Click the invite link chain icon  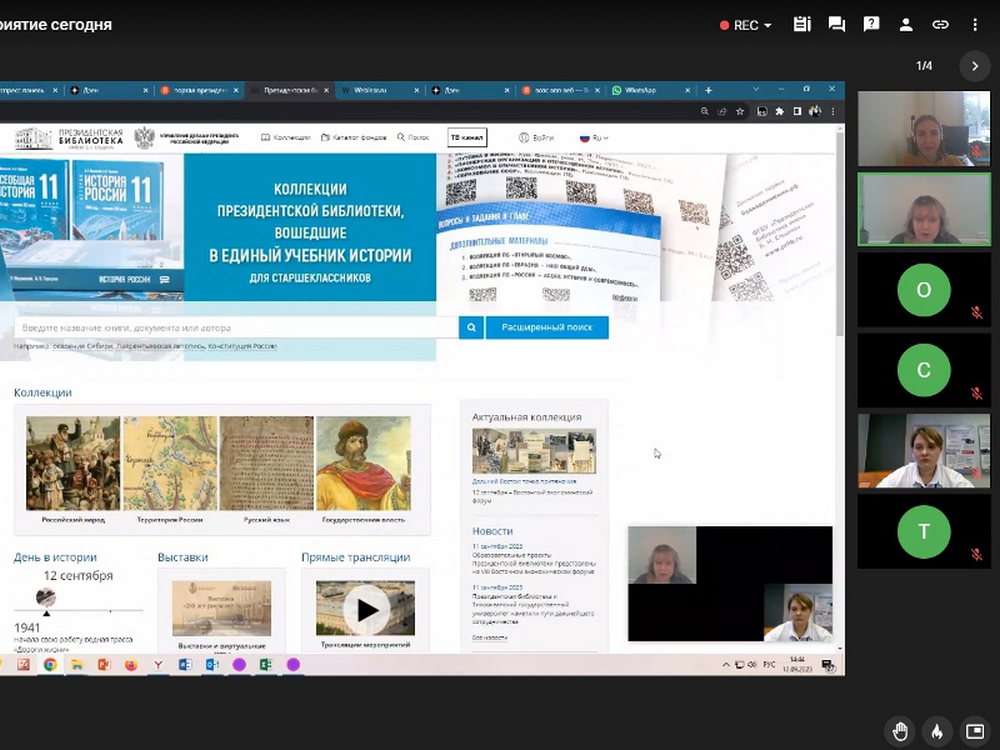pyautogui.click(x=940, y=25)
